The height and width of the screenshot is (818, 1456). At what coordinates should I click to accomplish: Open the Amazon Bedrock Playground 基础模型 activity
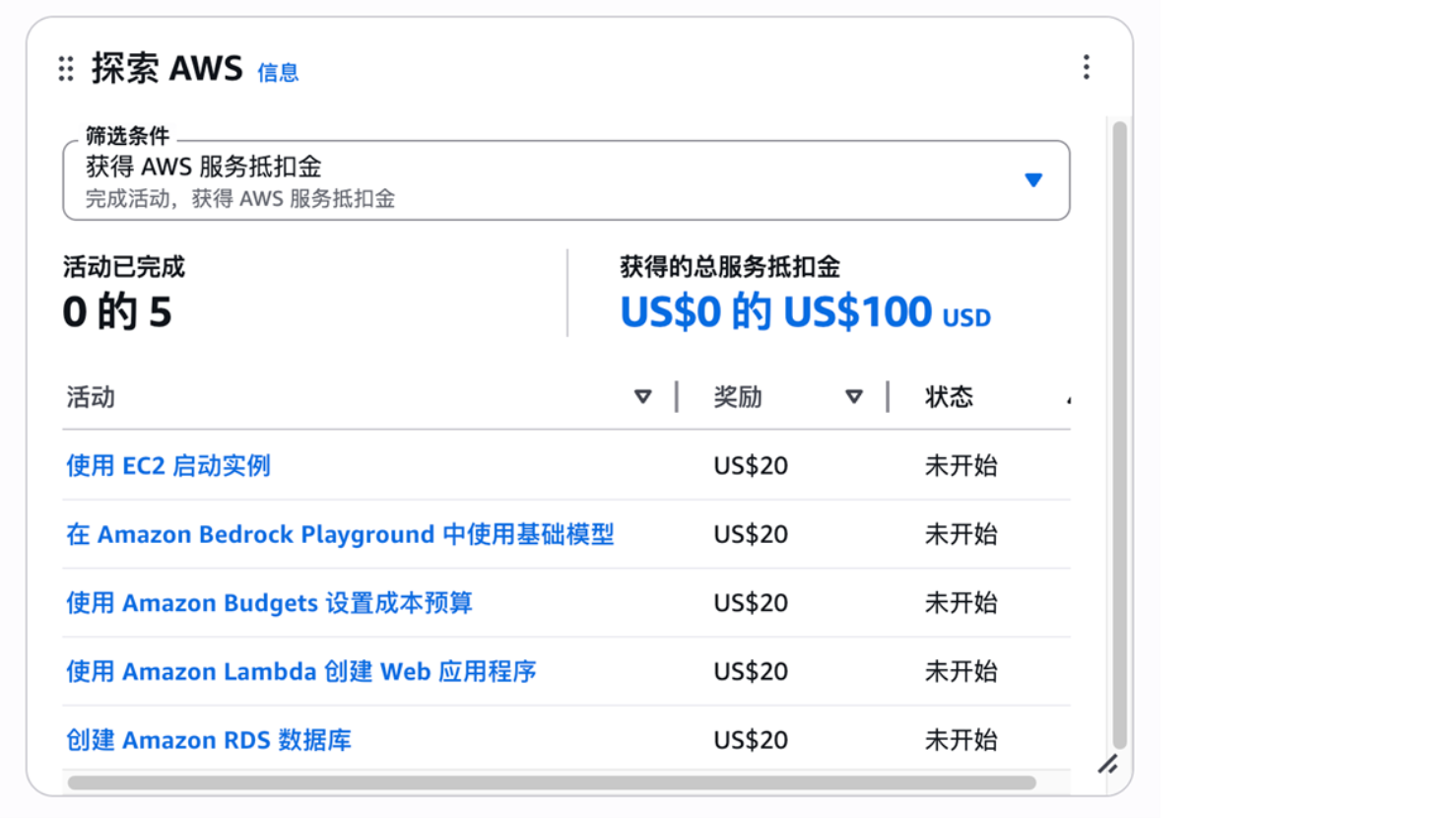pos(343,534)
